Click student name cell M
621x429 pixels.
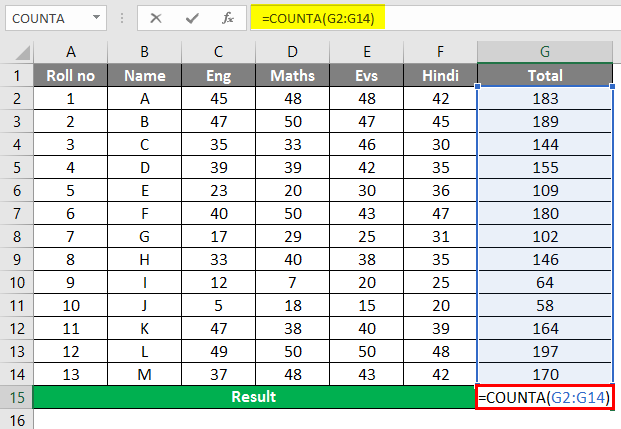point(145,374)
